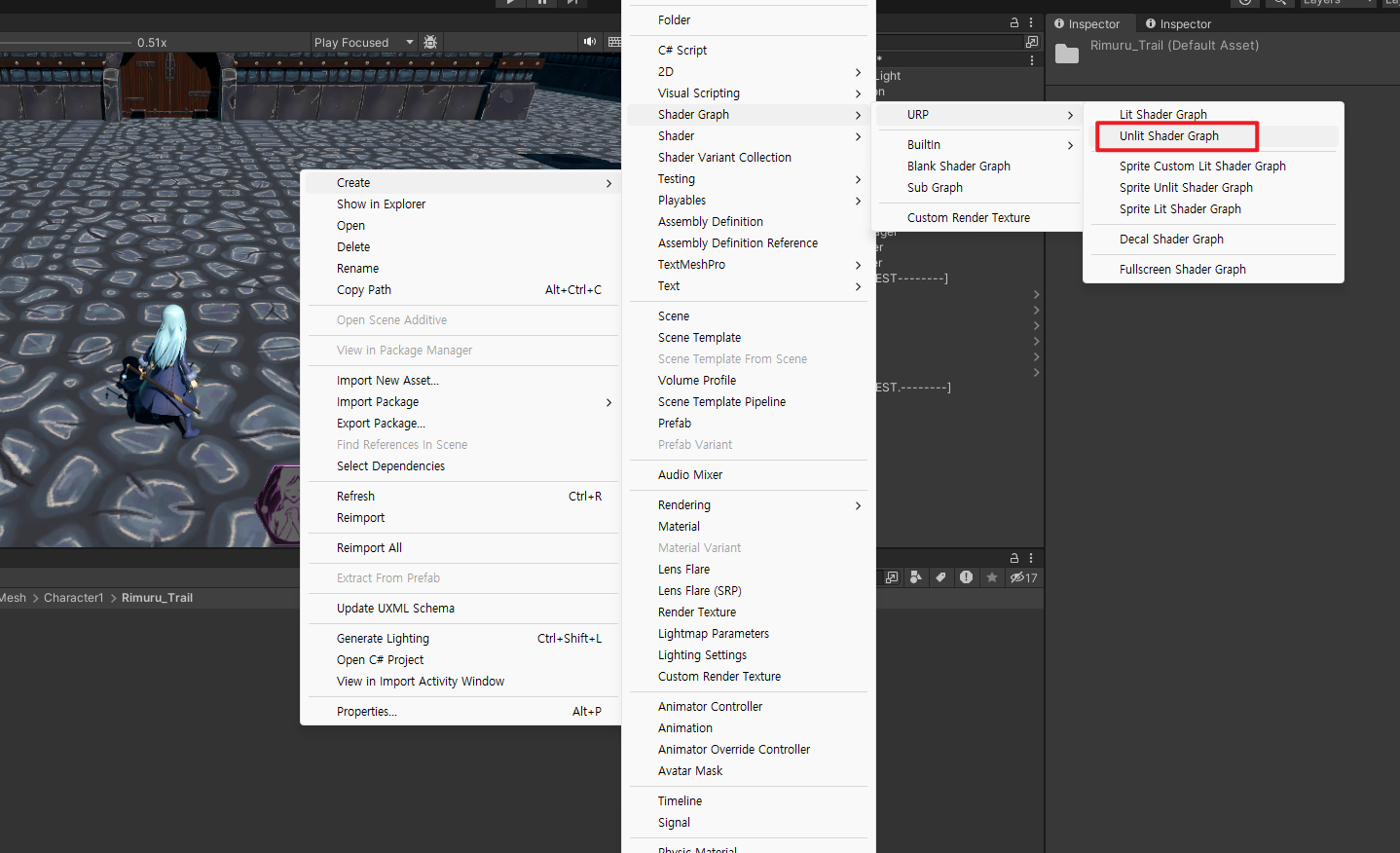Screen dimensions: 1400x853
Task: Create a new Folder
Action: [x=748, y=19]
